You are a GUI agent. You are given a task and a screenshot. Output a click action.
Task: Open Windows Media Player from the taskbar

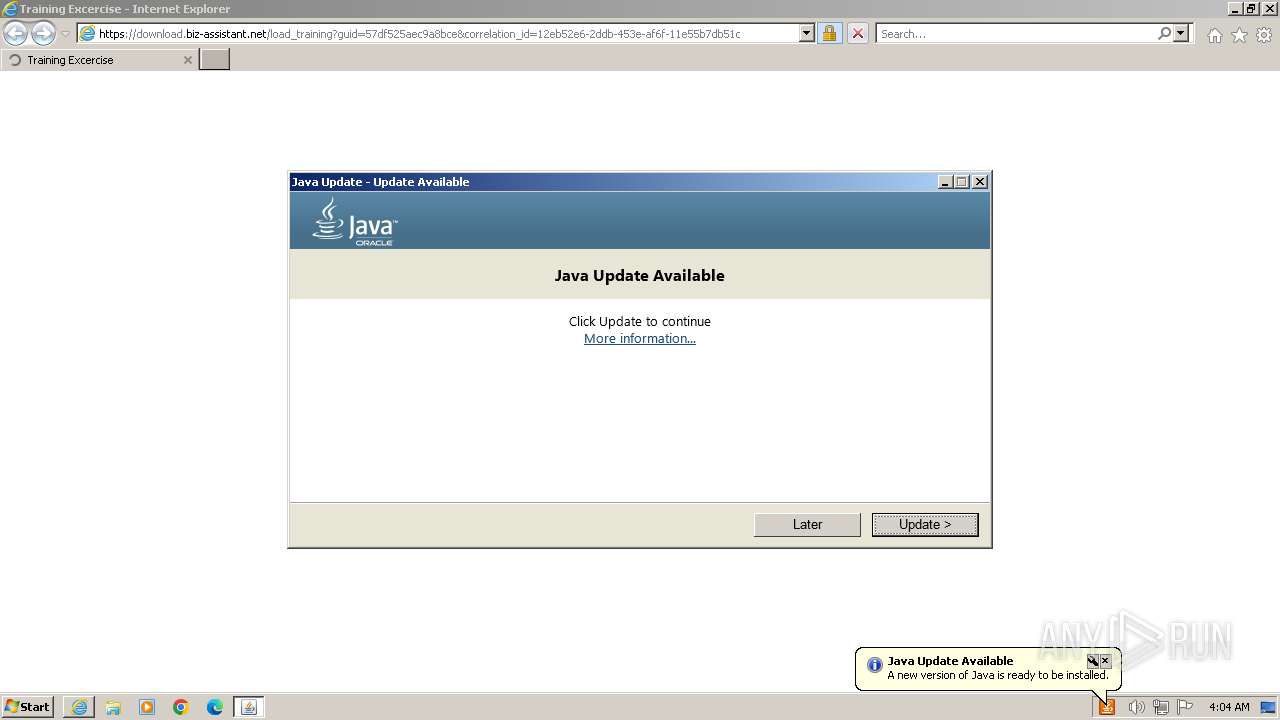click(x=147, y=707)
